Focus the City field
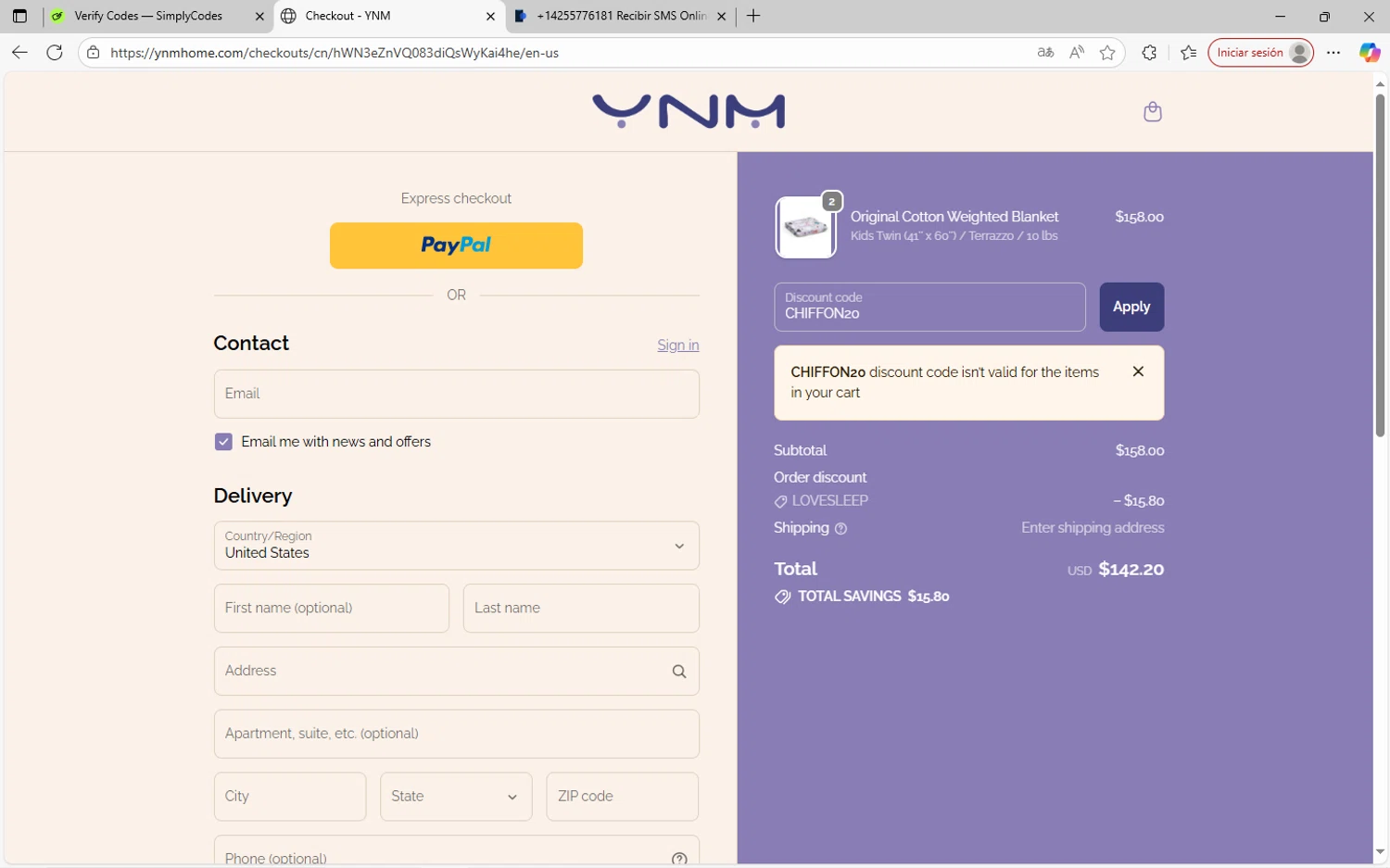 (290, 797)
